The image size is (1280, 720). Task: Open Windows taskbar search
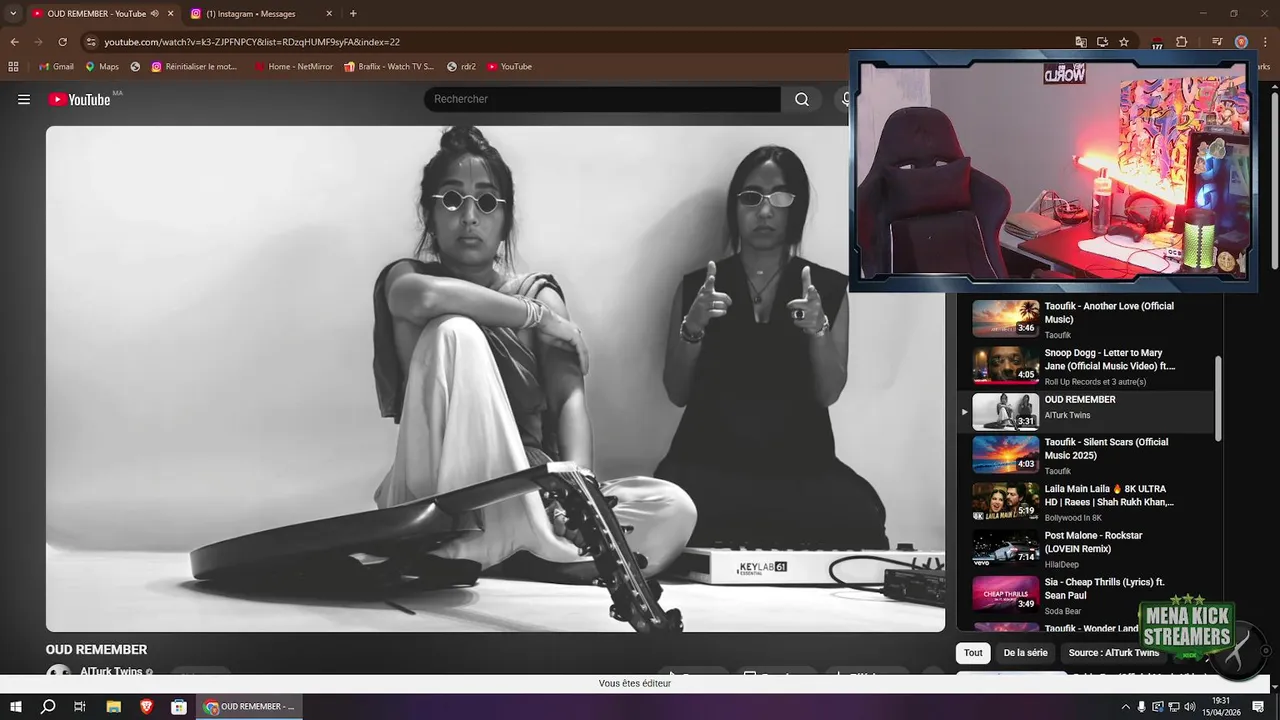tap(48, 707)
